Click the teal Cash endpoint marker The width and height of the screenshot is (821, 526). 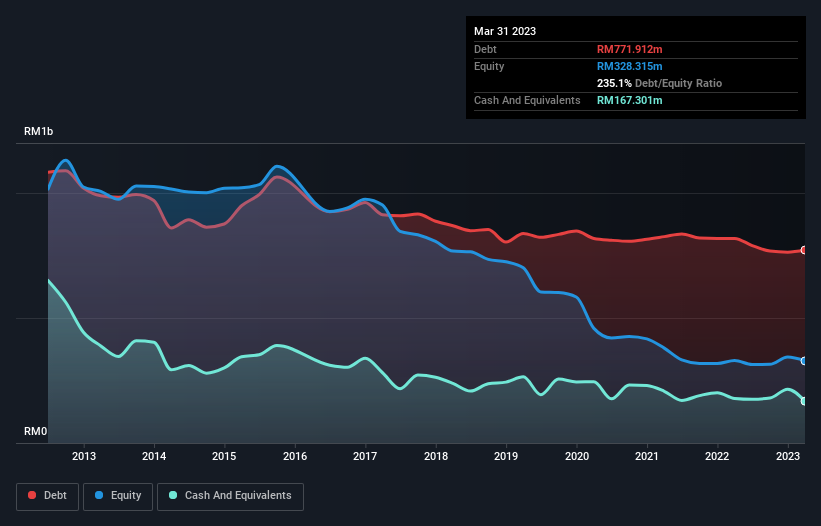(x=804, y=401)
